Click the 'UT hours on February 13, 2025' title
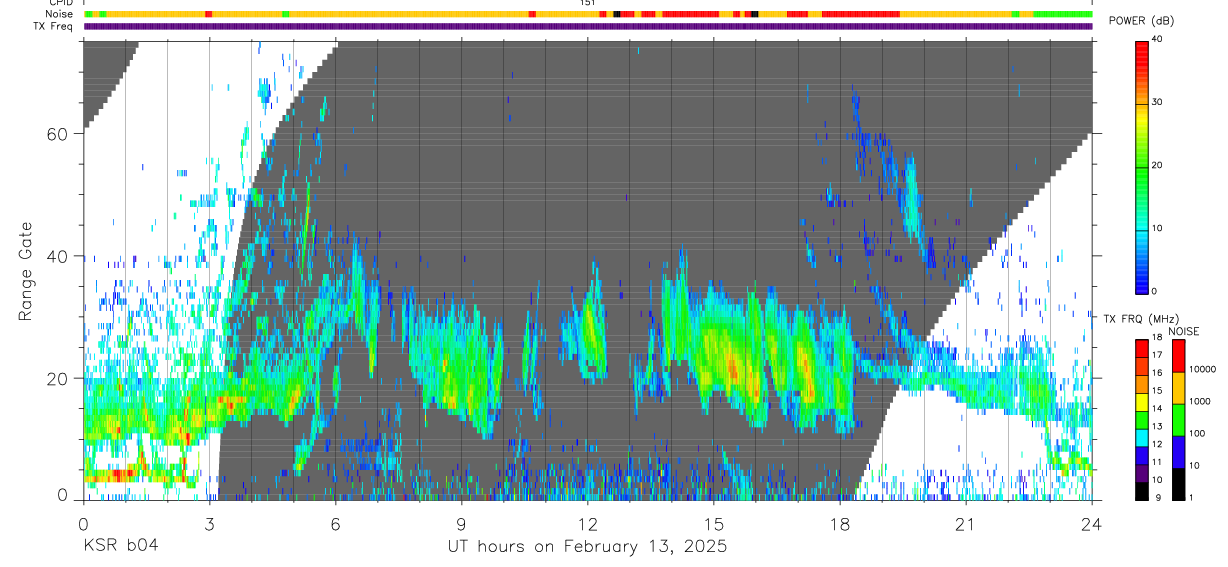 [587, 547]
